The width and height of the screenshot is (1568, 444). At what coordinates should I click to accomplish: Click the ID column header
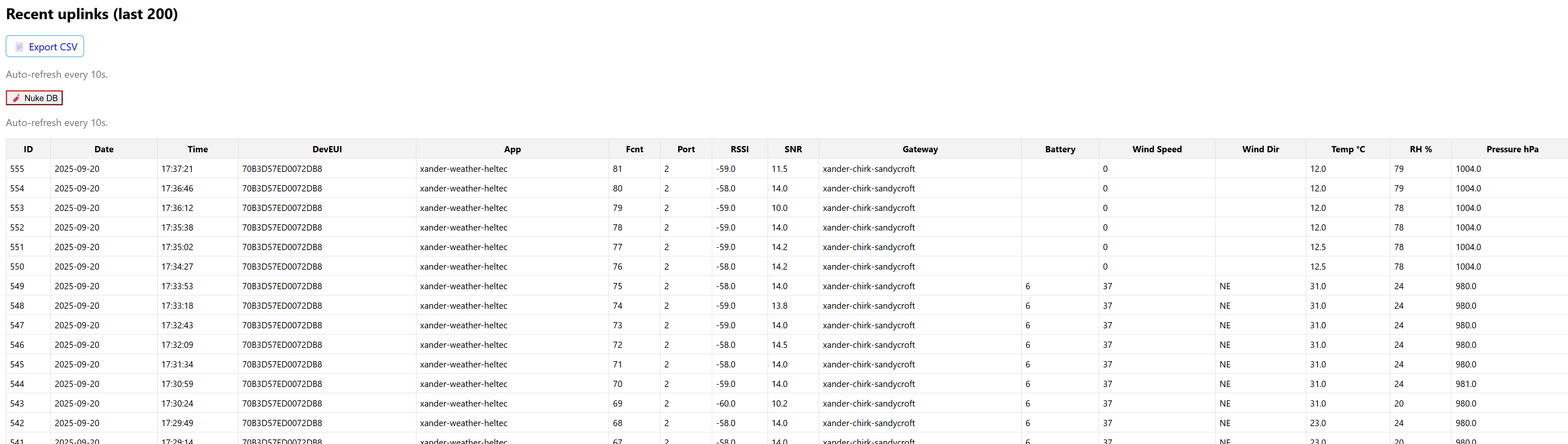(28, 149)
